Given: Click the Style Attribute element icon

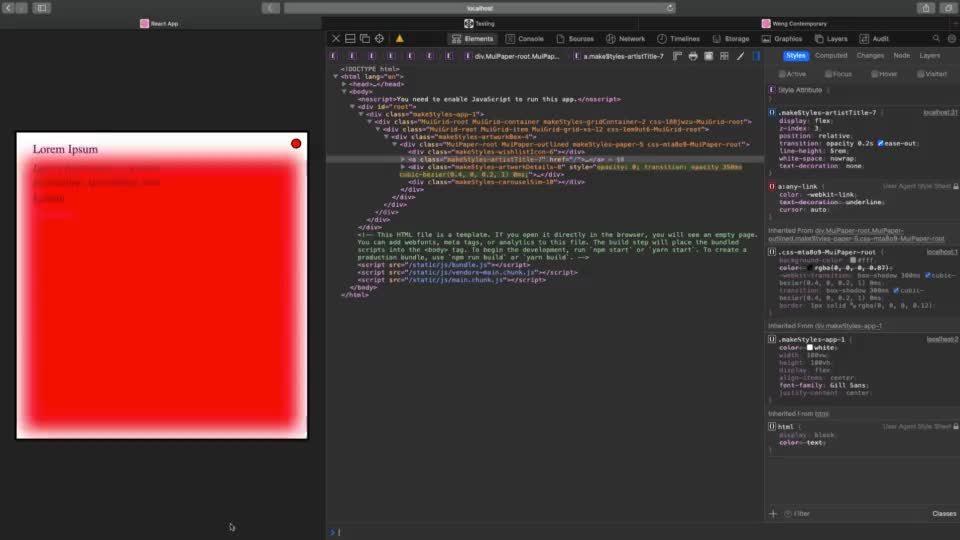Looking at the screenshot, I should point(772,90).
